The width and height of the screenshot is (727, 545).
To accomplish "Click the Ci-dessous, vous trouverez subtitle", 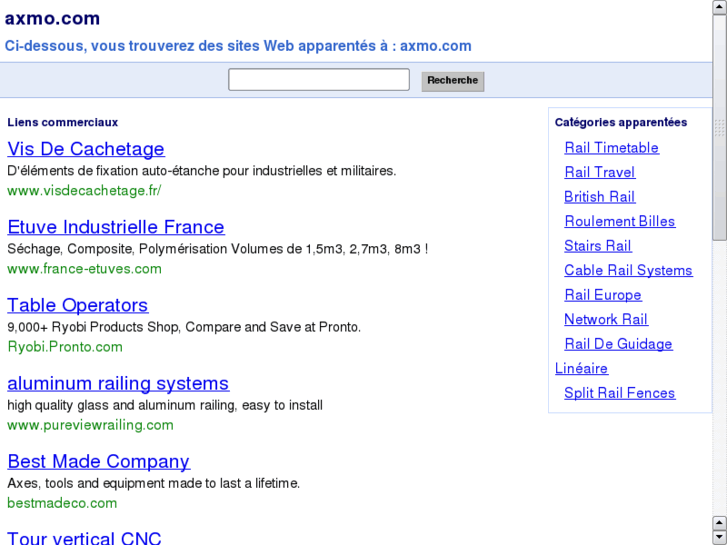I will pos(238,46).
